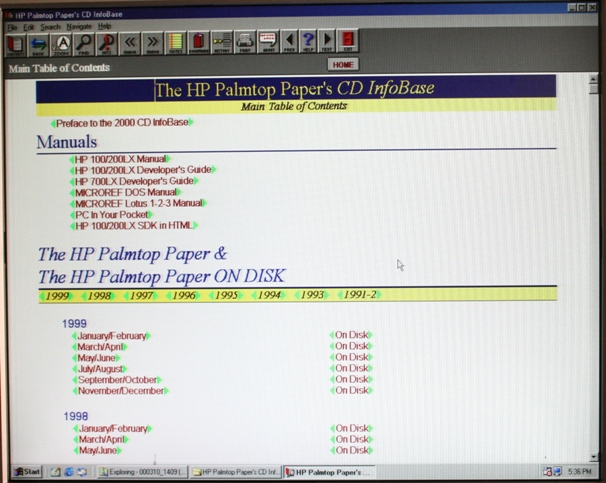The height and width of the screenshot is (483, 606).
Task: Click Internet Explorer quick launch icon
Action: 69,472
